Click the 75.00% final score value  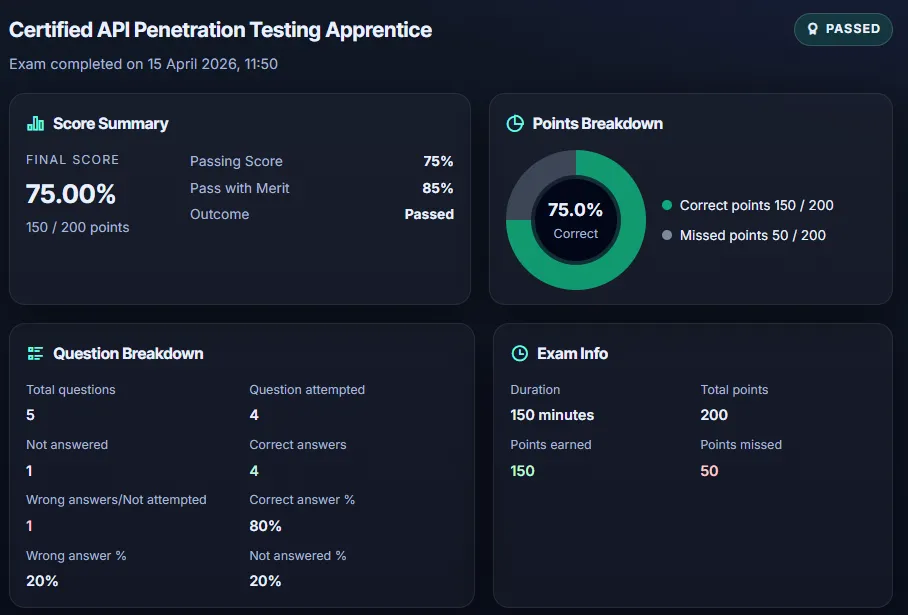71,194
